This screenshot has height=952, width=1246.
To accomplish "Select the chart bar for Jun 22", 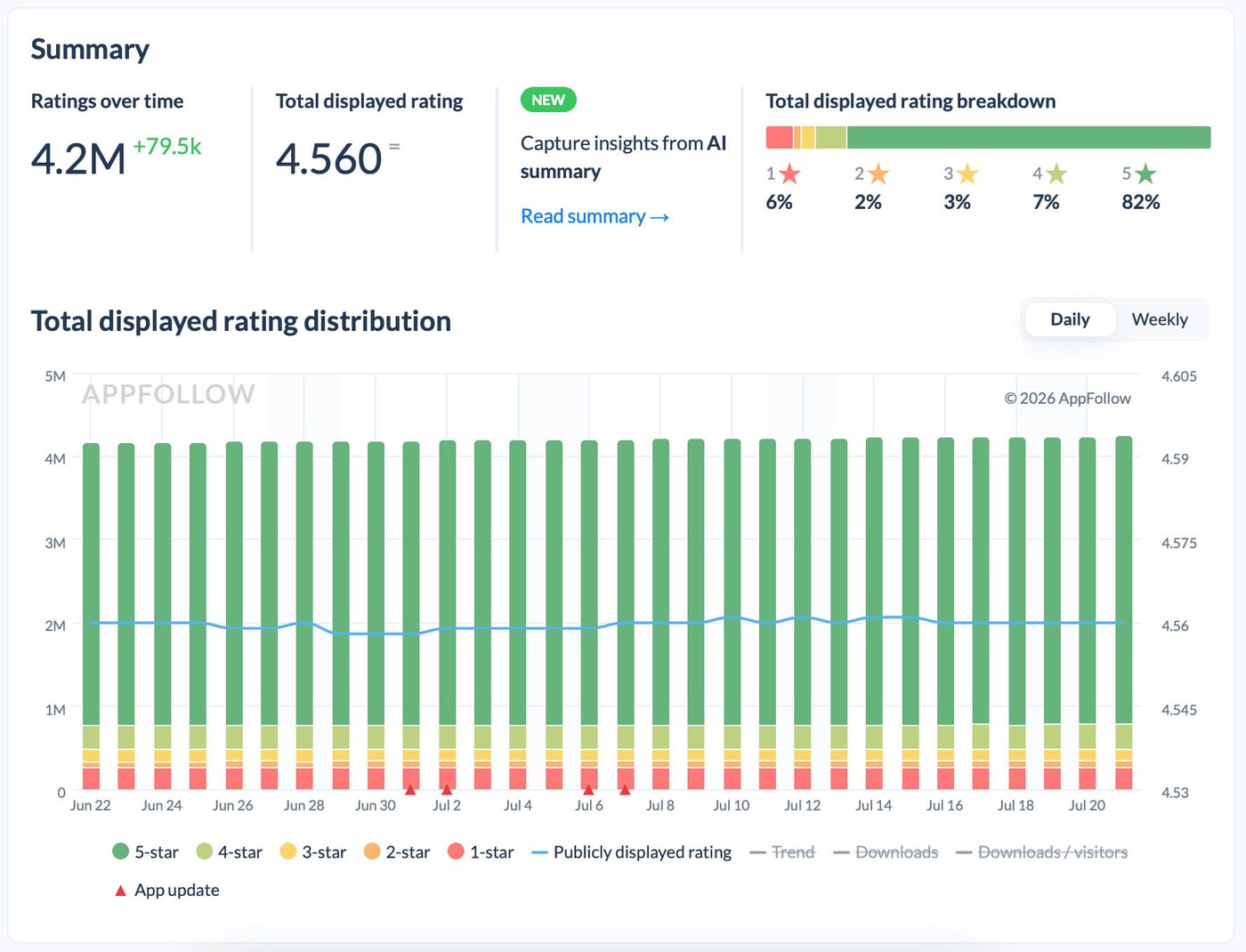I will 91,617.
